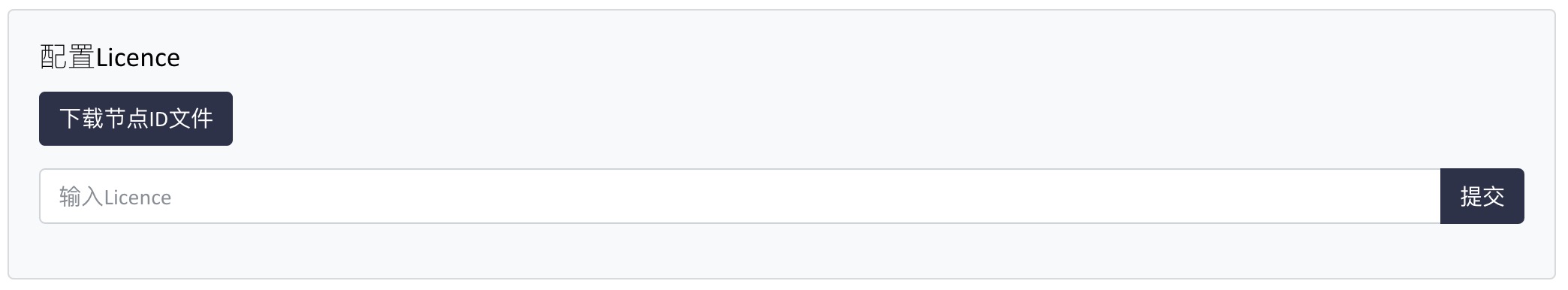The height and width of the screenshot is (290, 1568).
Task: Start node ID file download
Action: 136,119
